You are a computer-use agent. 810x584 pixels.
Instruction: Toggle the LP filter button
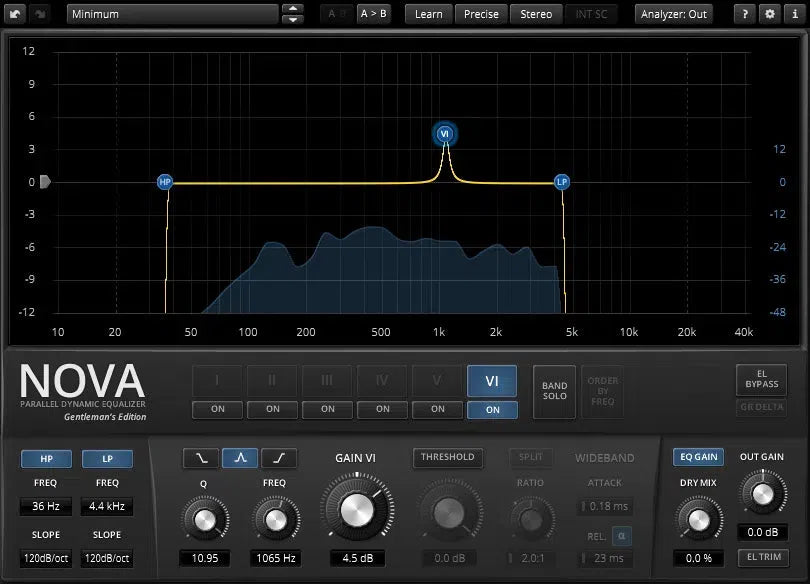(x=107, y=458)
